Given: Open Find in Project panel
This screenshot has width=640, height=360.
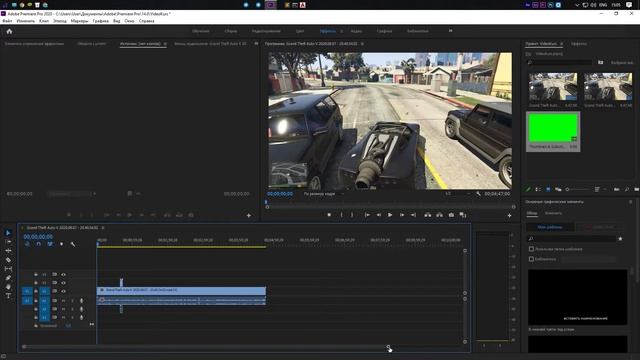Looking at the screenshot, I should pos(627,189).
